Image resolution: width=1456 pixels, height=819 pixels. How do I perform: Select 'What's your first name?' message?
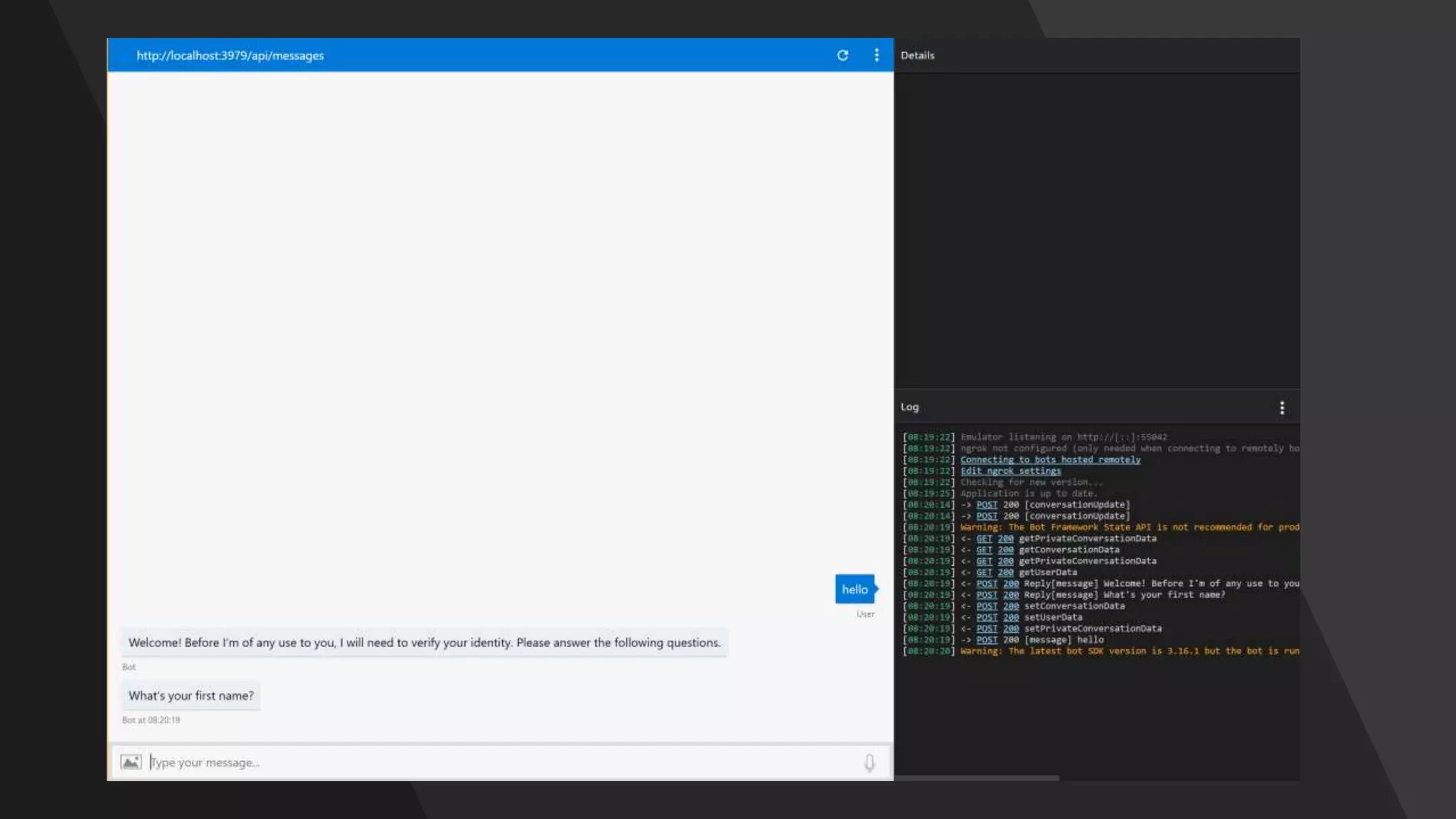pos(191,696)
